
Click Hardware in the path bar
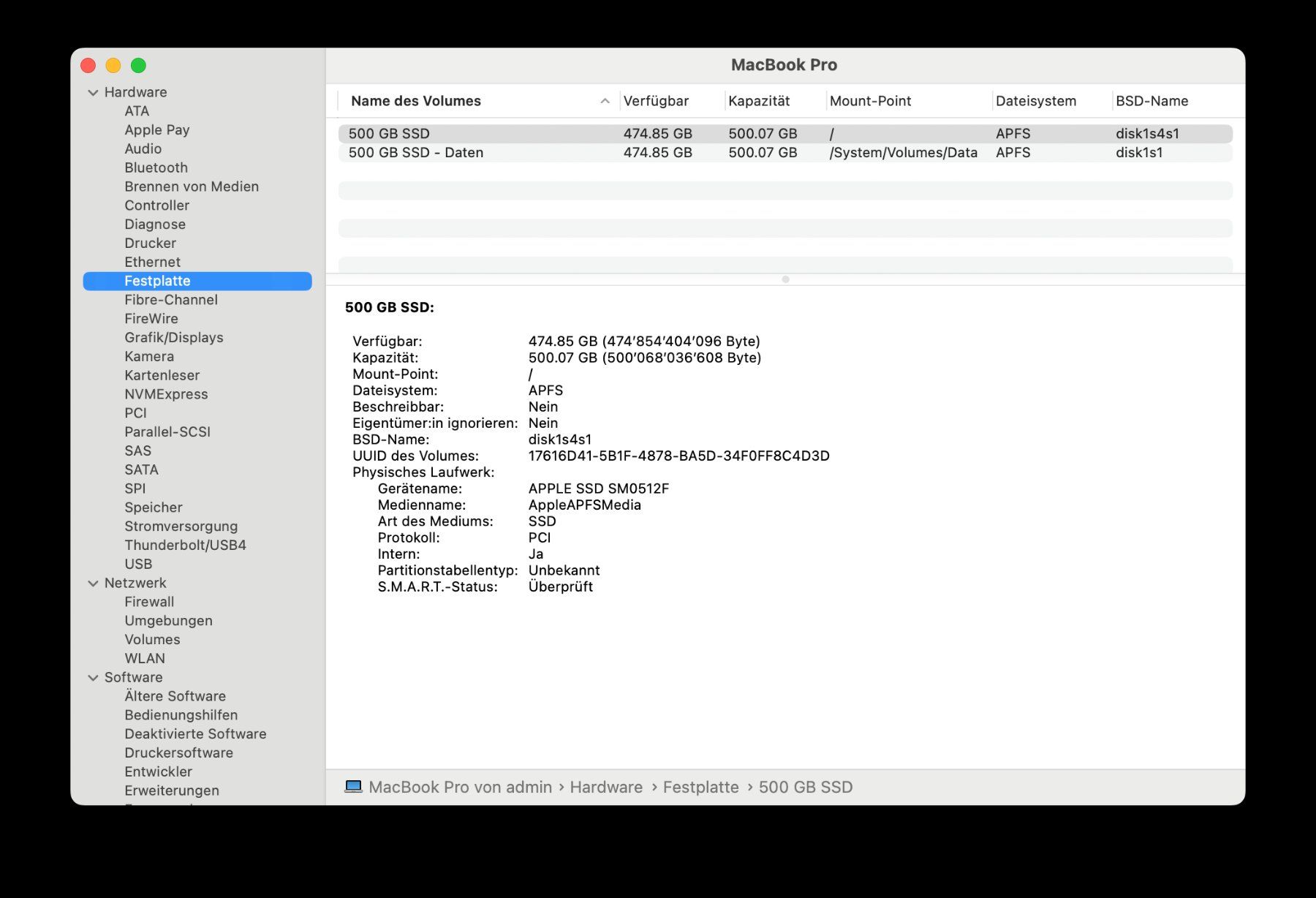606,787
